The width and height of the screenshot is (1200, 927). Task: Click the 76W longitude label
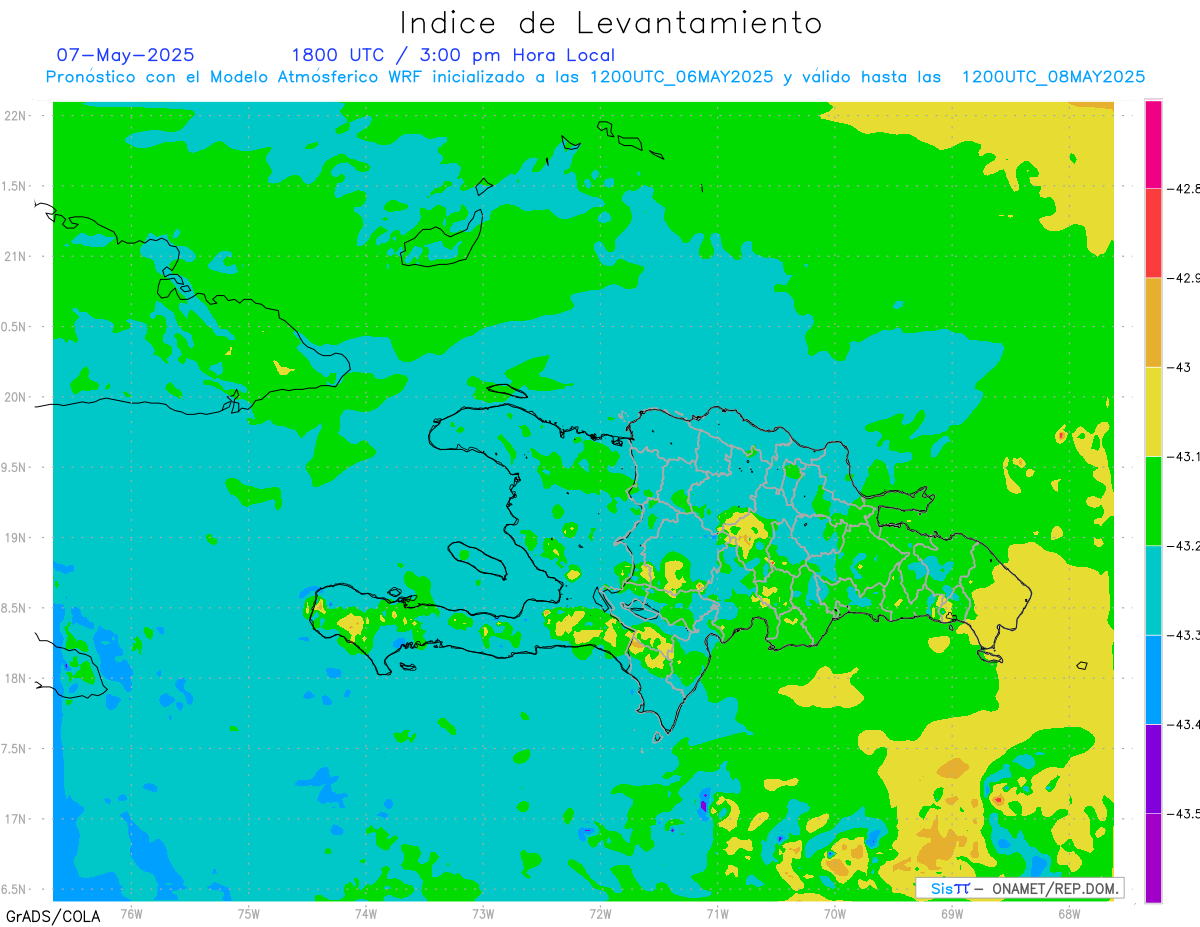coord(131,914)
